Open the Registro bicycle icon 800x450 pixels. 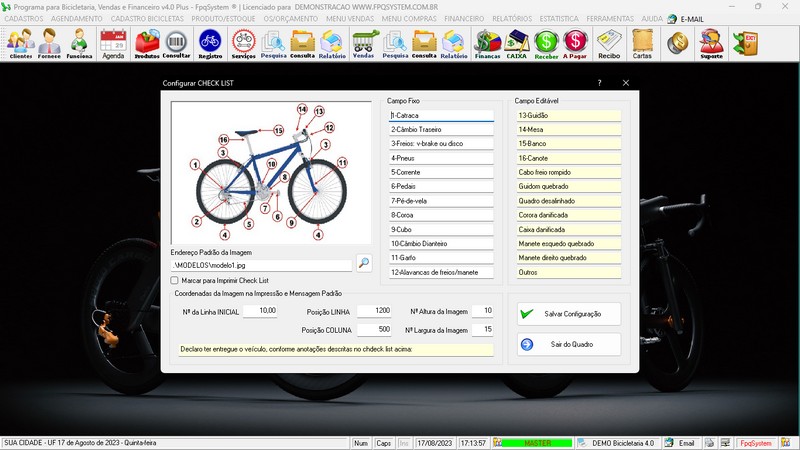click(210, 44)
